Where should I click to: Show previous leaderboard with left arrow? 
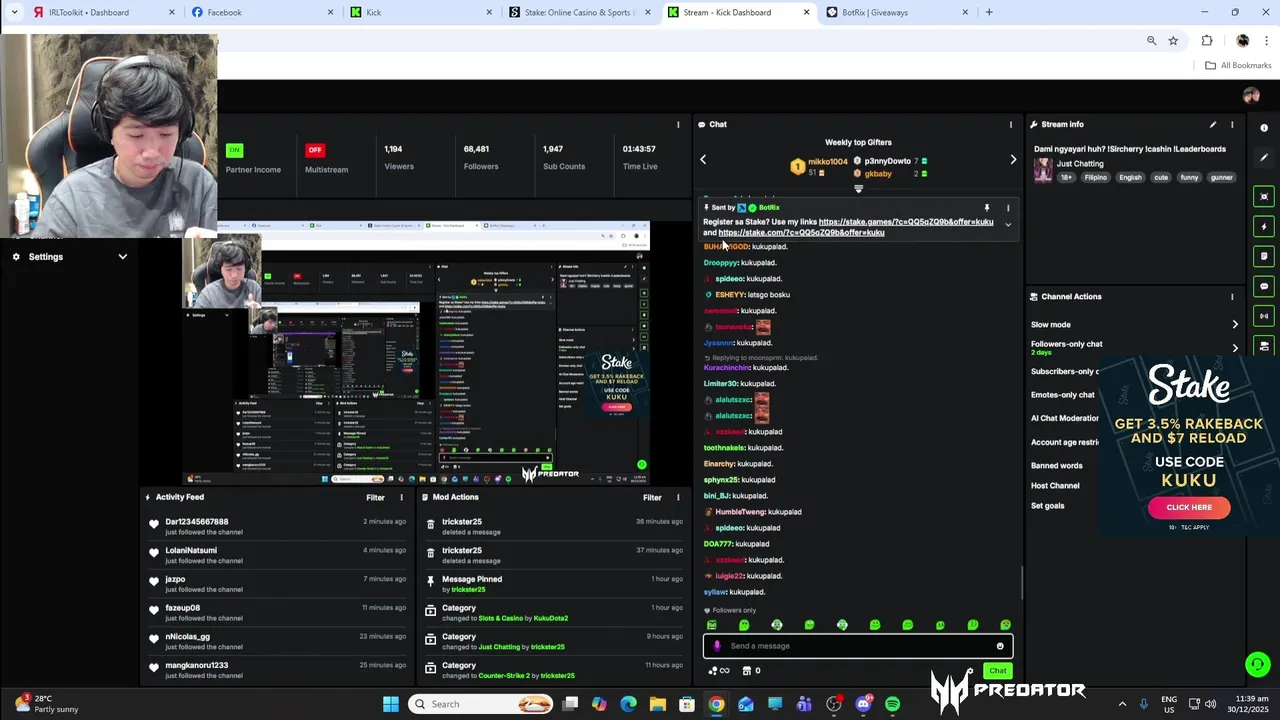703,159
